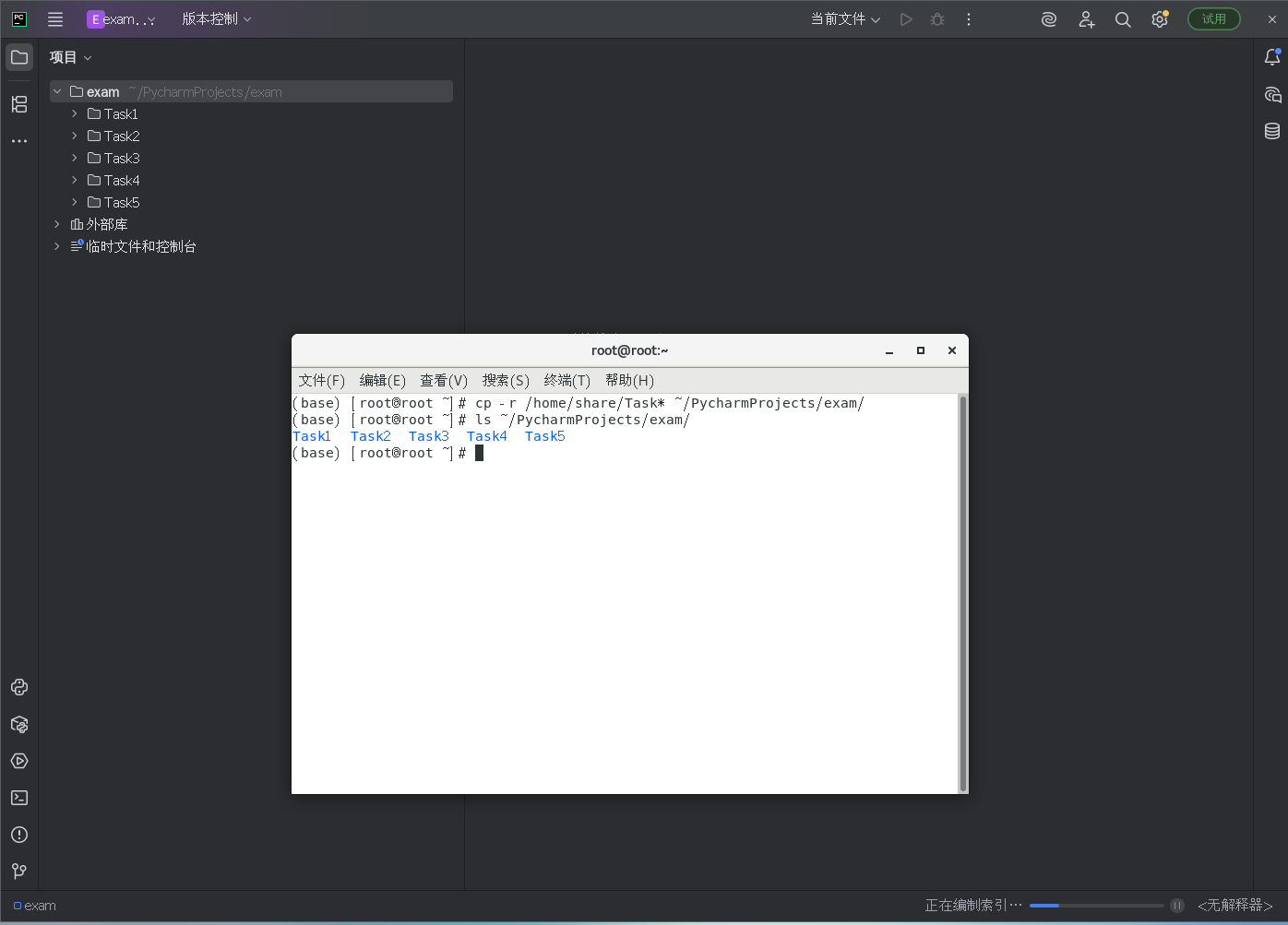Click the terminal command prompt line
This screenshot has height=925, width=1288.
[388, 454]
